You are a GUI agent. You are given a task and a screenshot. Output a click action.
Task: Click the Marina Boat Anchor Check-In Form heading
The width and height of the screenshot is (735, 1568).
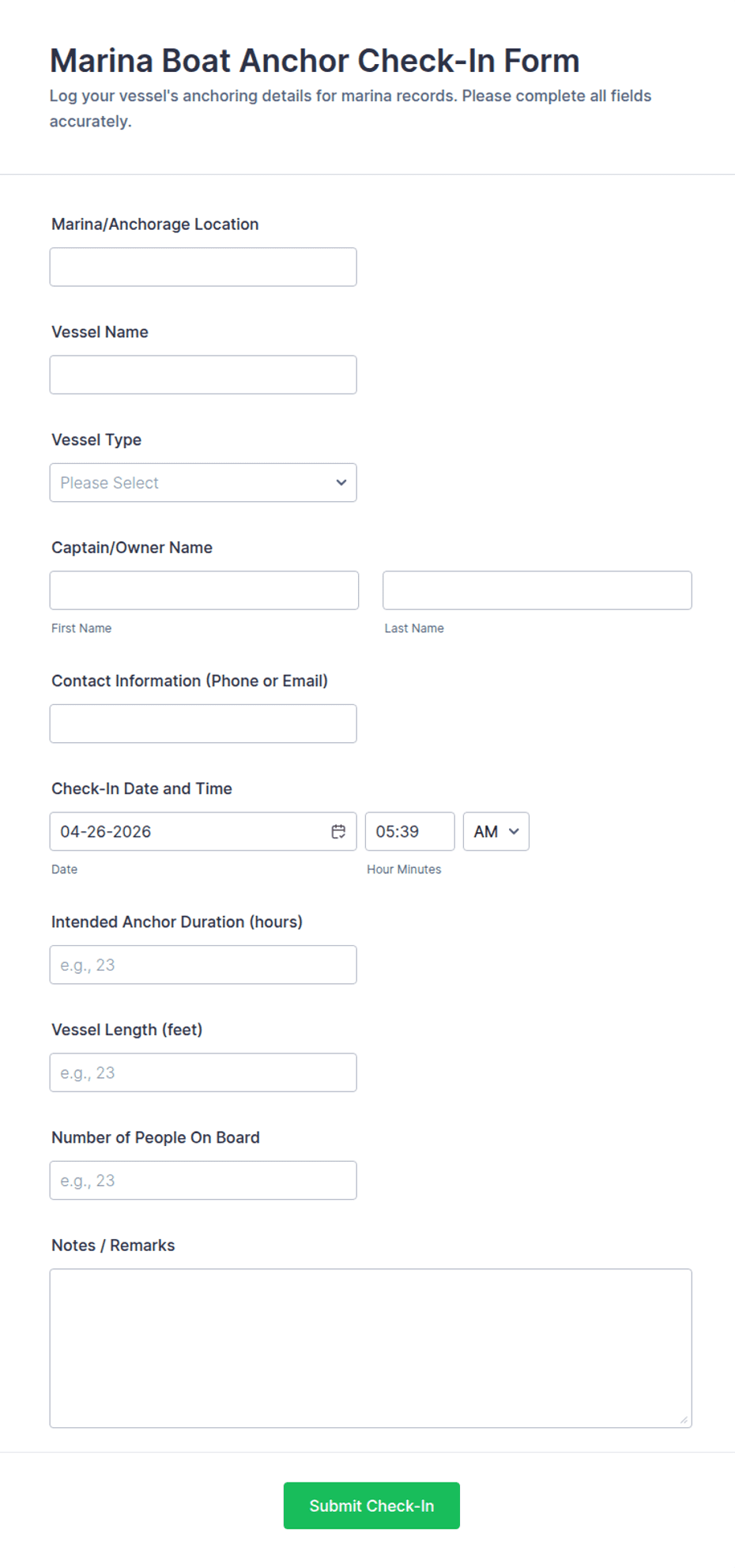pos(315,61)
